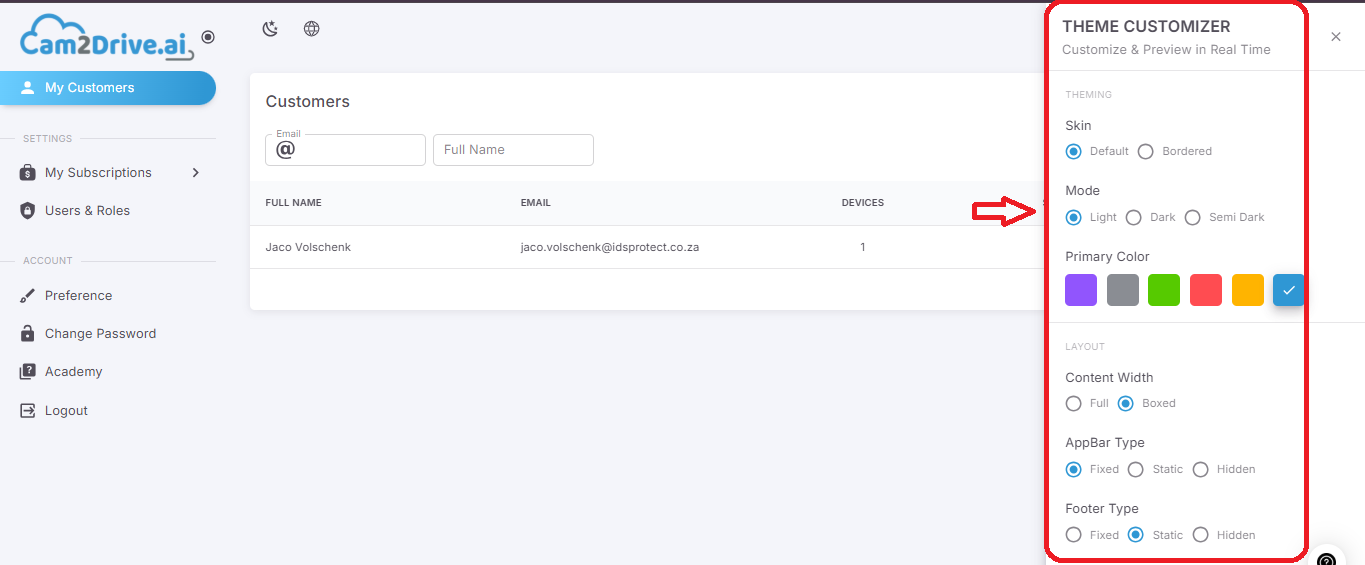Choose the green primary color
The height and width of the screenshot is (565, 1365).
tap(1164, 290)
